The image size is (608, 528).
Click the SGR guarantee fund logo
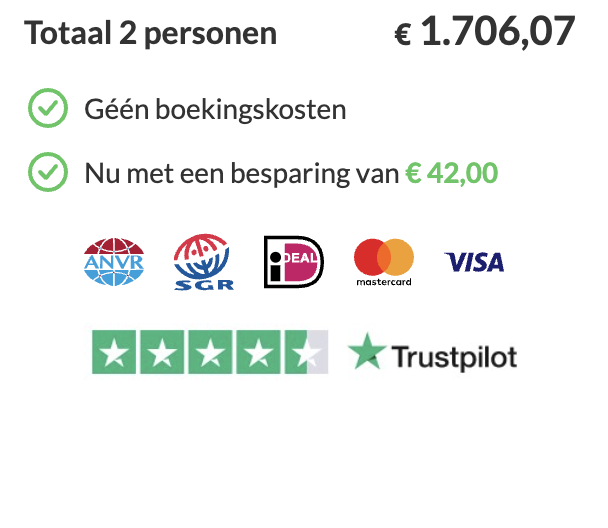coord(203,262)
